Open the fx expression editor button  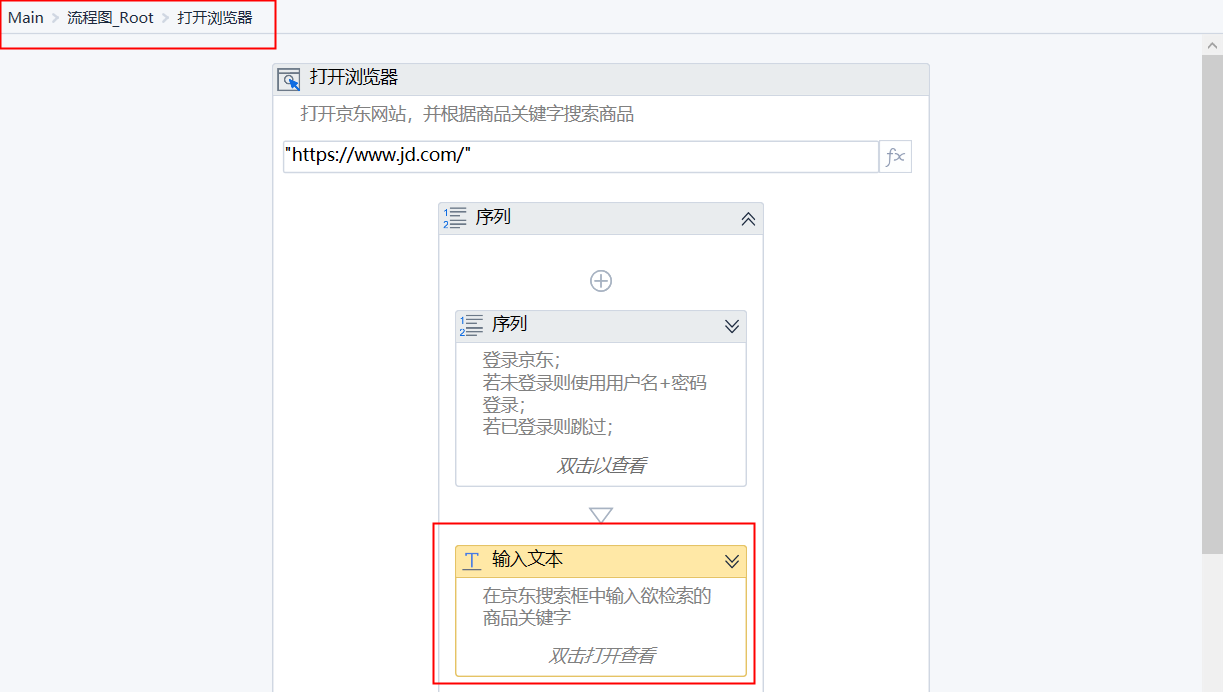[895, 157]
